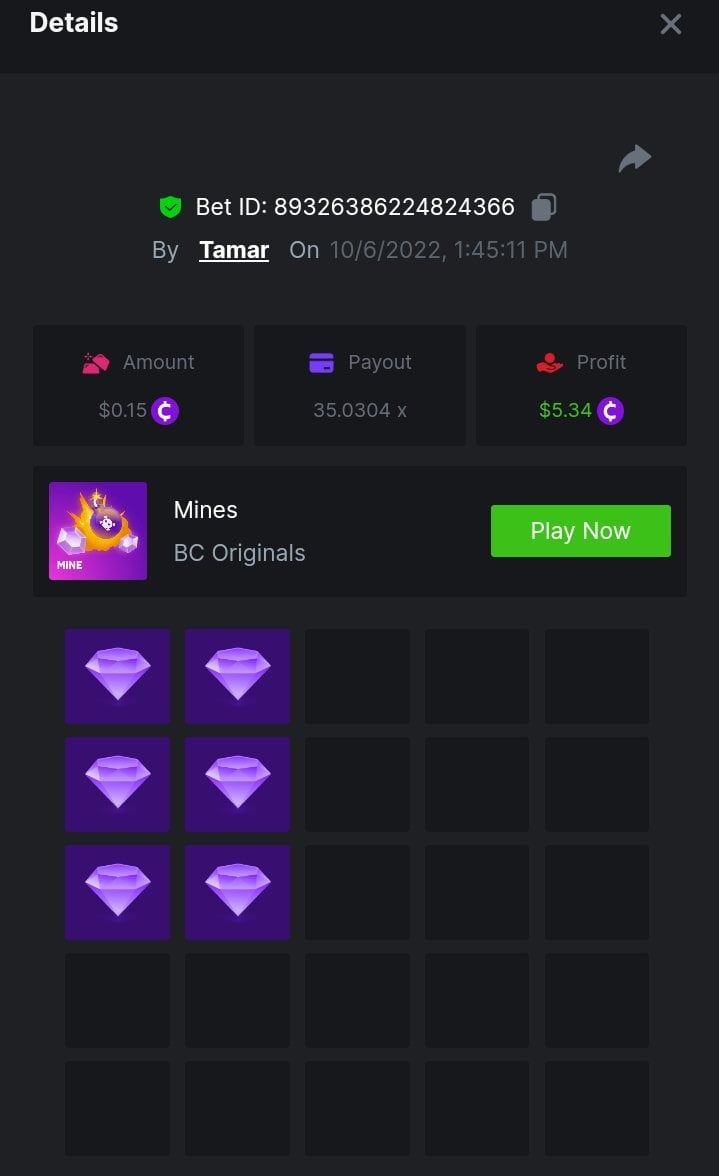Open Tamar's user profile link
Image resolution: width=719 pixels, height=1176 pixels.
(234, 250)
